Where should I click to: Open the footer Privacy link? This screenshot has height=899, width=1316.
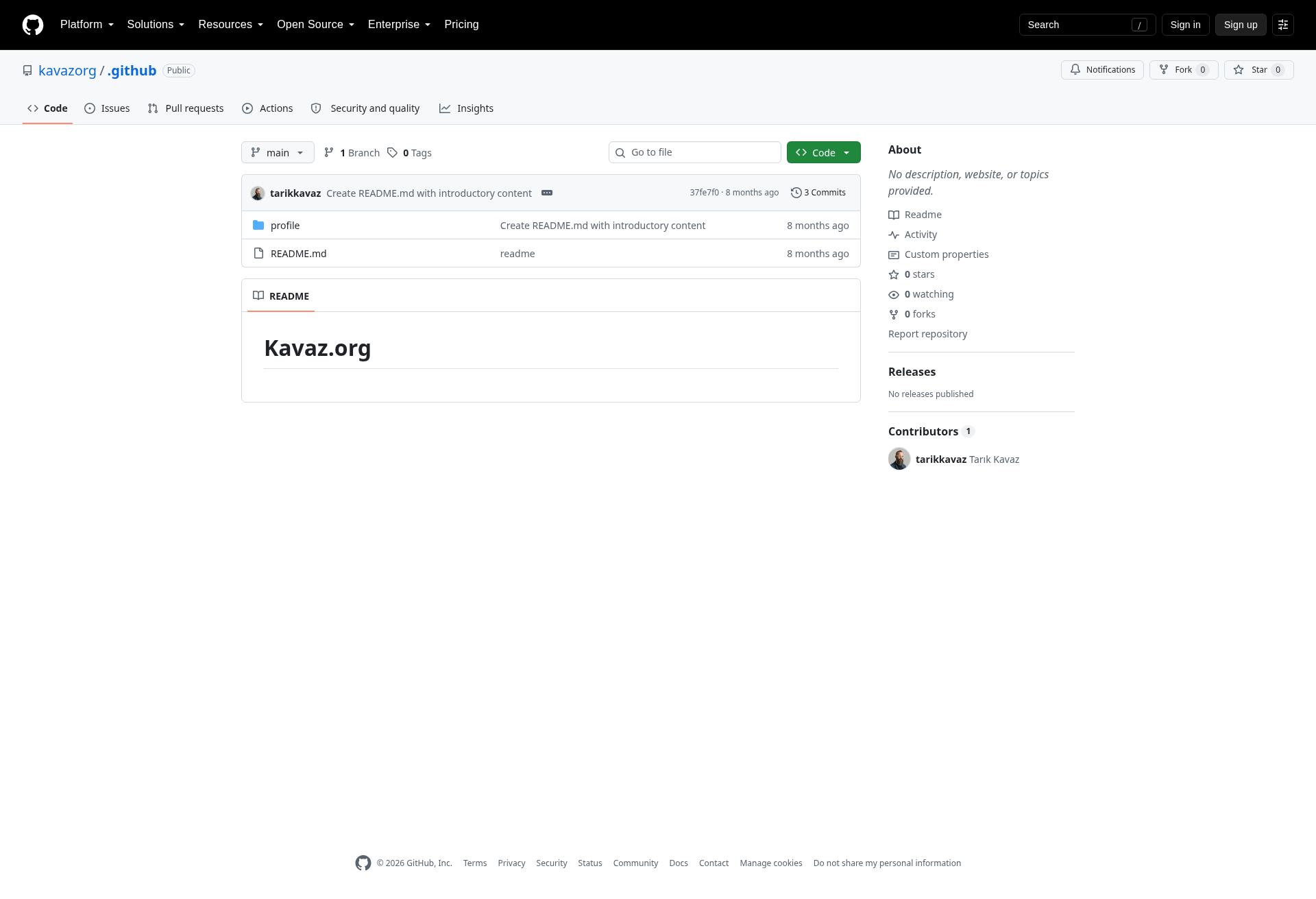511,863
